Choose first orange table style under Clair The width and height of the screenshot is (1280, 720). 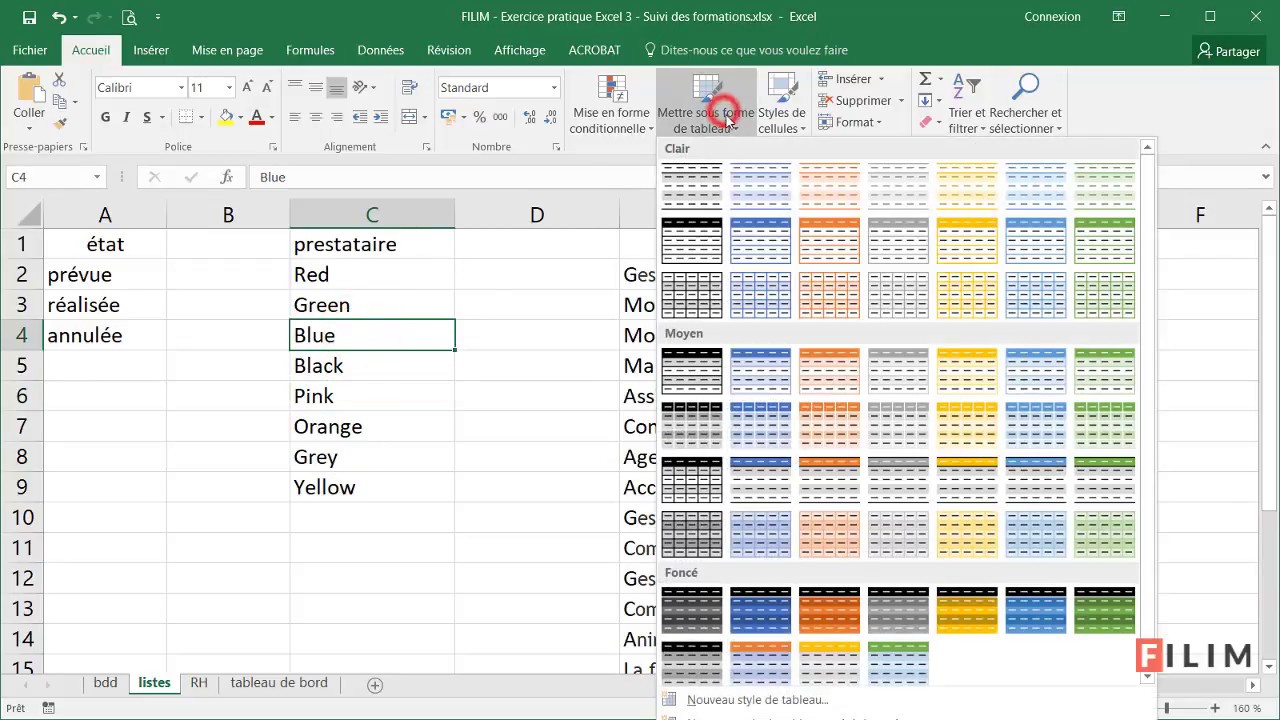coord(829,186)
